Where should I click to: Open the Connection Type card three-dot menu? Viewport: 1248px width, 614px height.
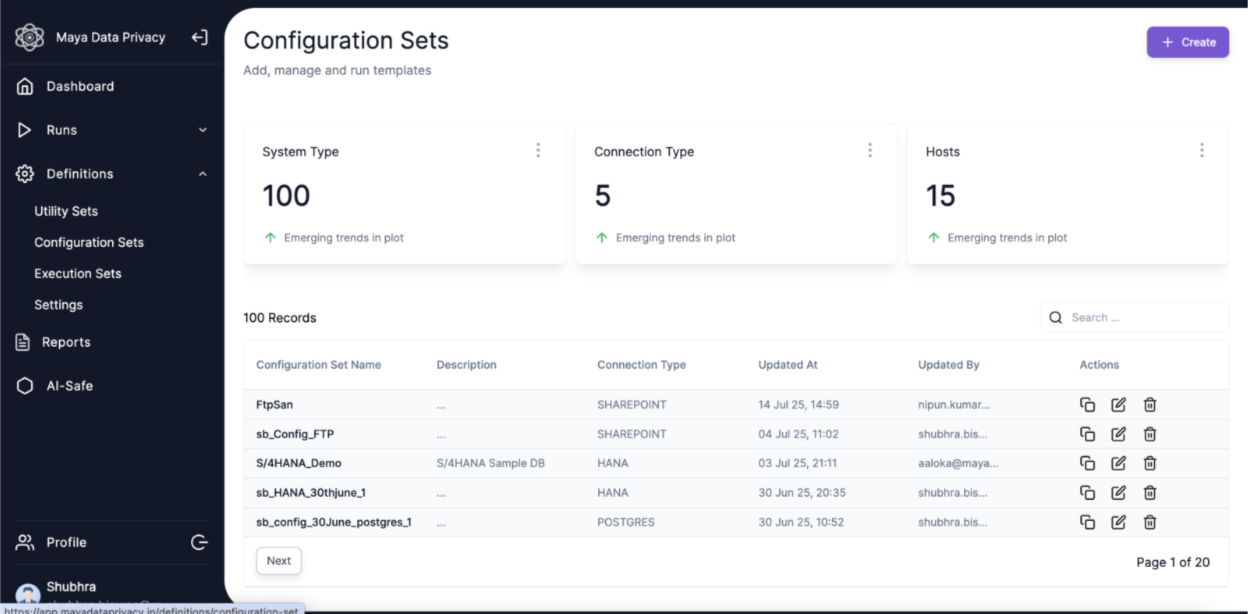tap(870, 150)
